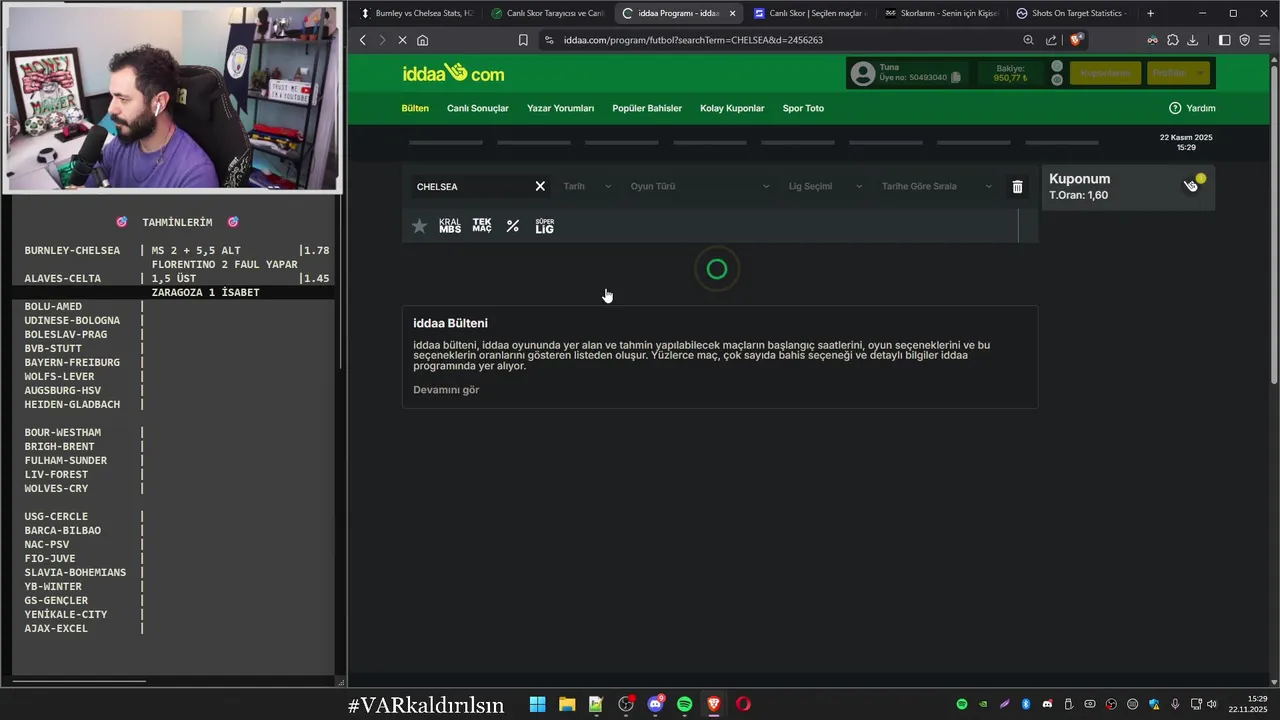Open Spotify from the taskbar
The image size is (1280, 720).
click(x=685, y=704)
